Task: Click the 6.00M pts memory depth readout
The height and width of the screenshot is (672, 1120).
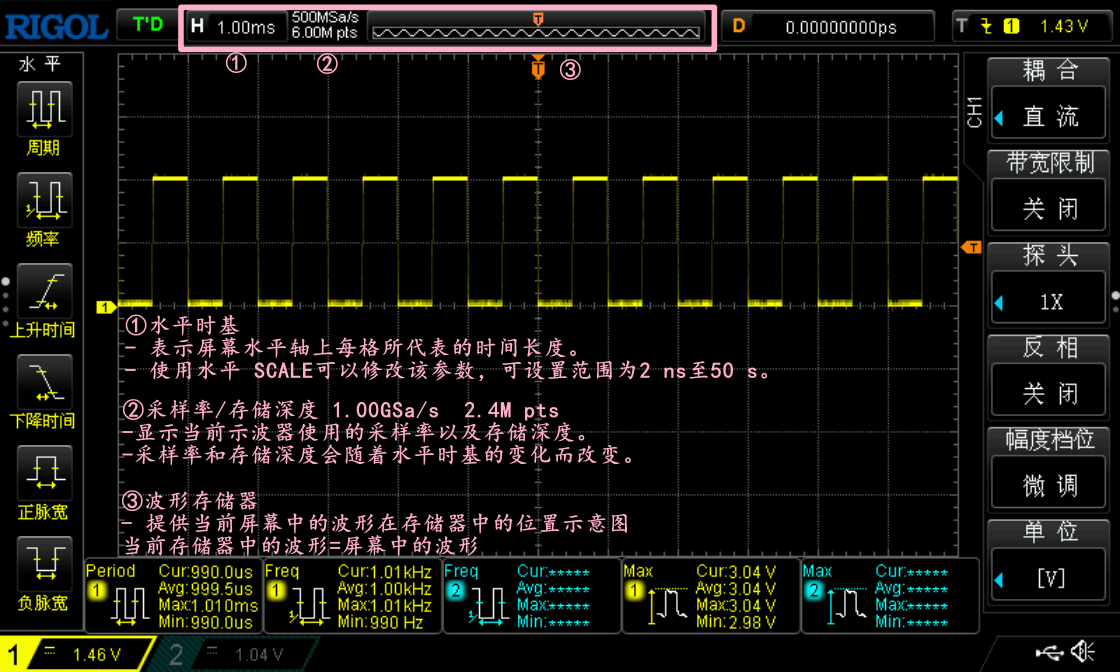Action: point(324,33)
